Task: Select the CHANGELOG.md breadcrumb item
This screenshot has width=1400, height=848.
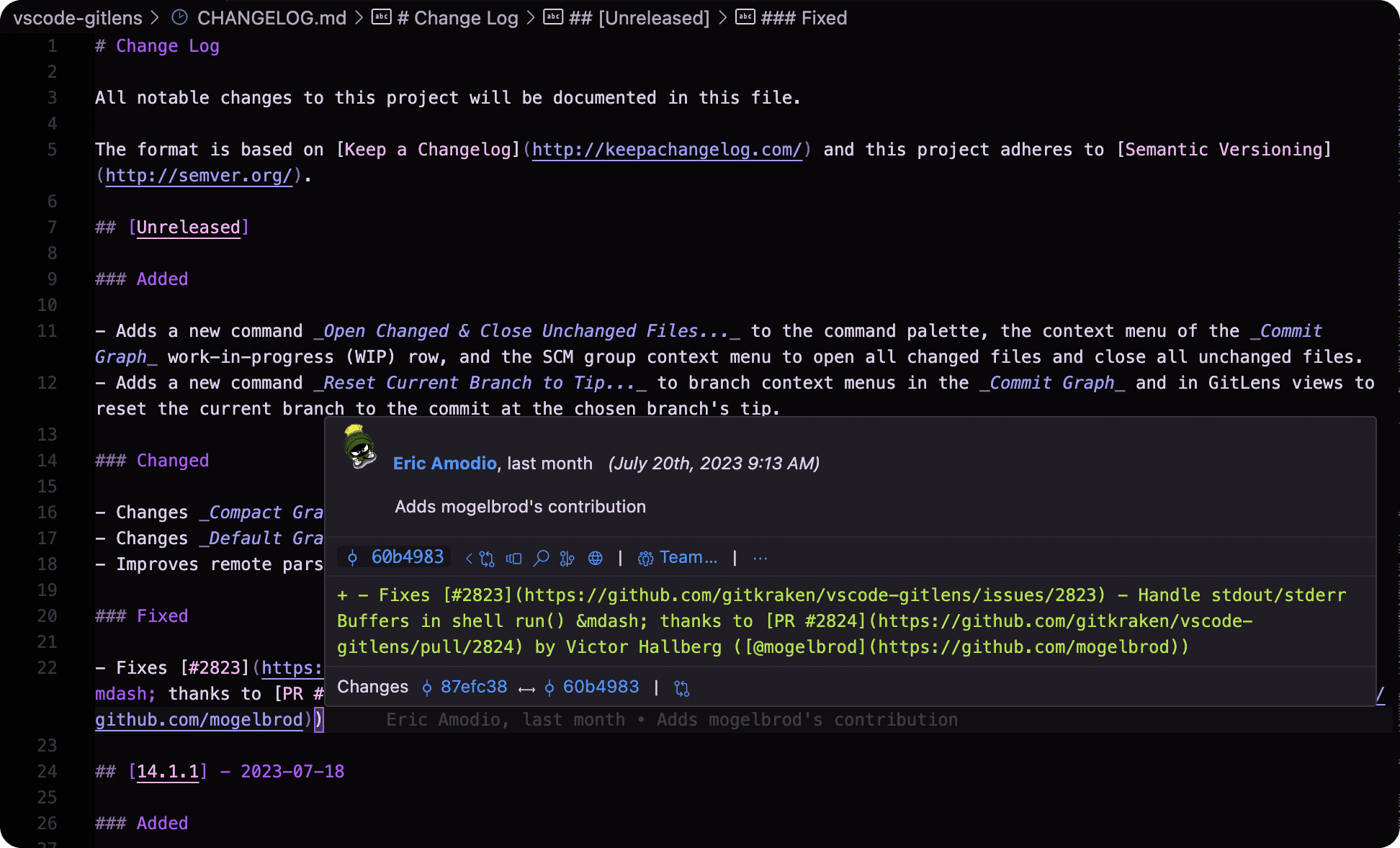Action: click(x=272, y=18)
